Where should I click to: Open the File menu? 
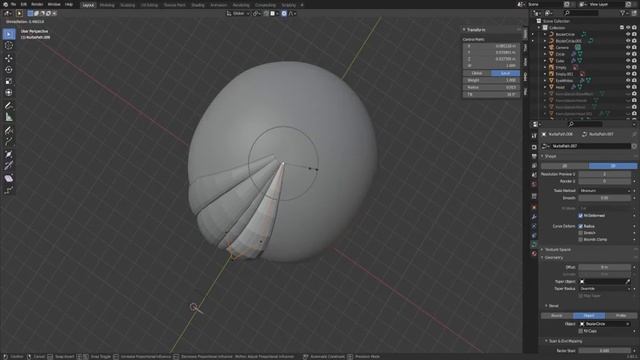13,4
